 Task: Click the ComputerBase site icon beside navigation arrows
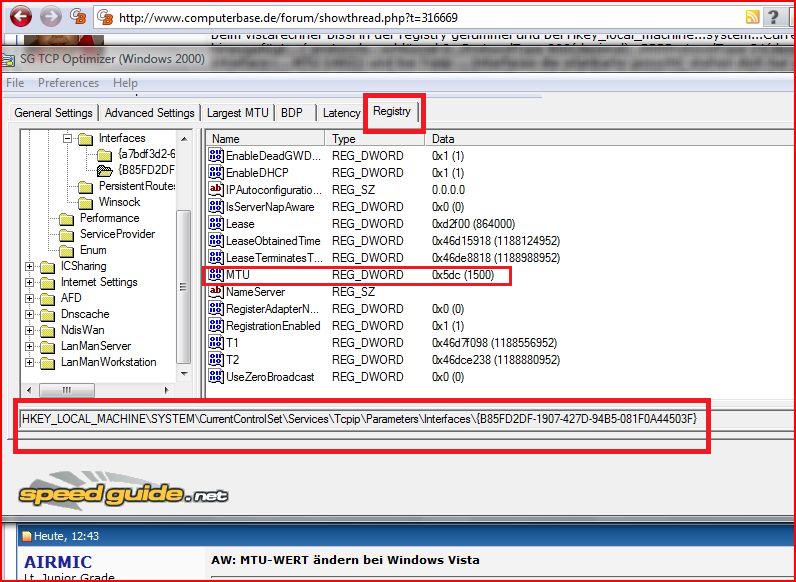(x=78, y=17)
